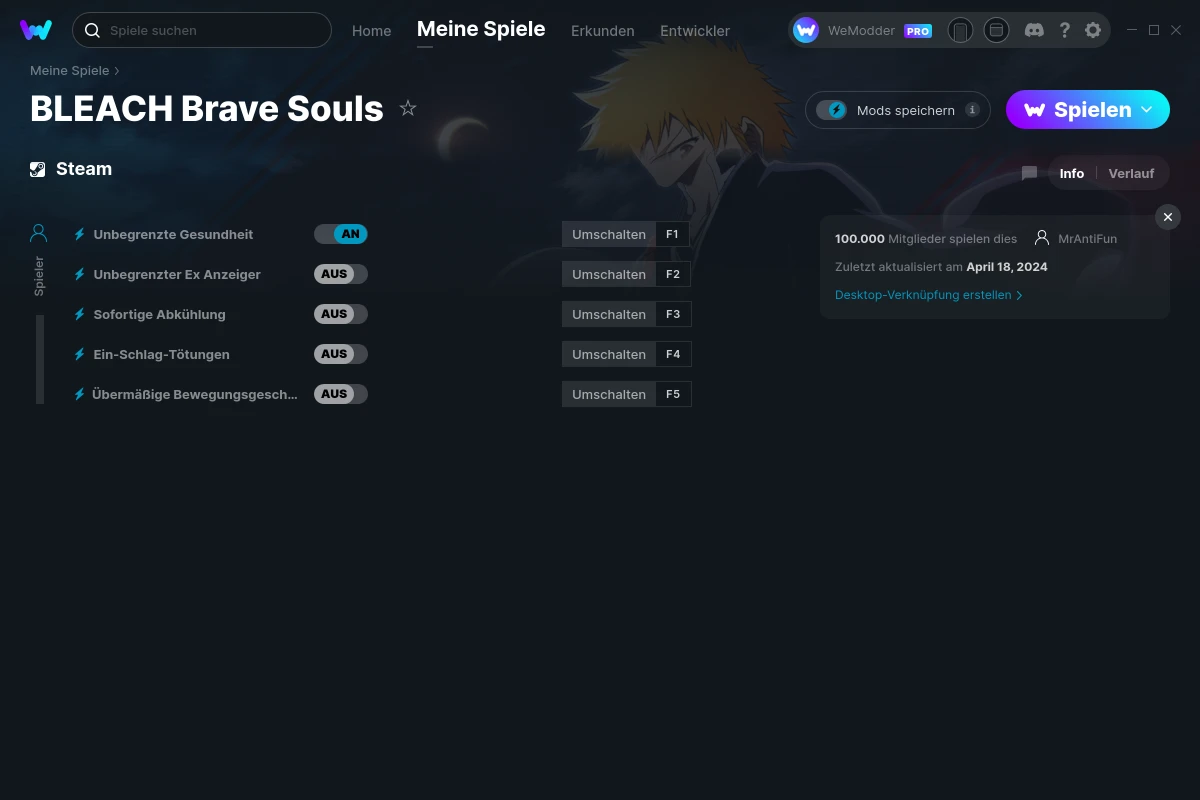This screenshot has width=1200, height=800.
Task: Enable Mods speichern
Action: point(833,110)
